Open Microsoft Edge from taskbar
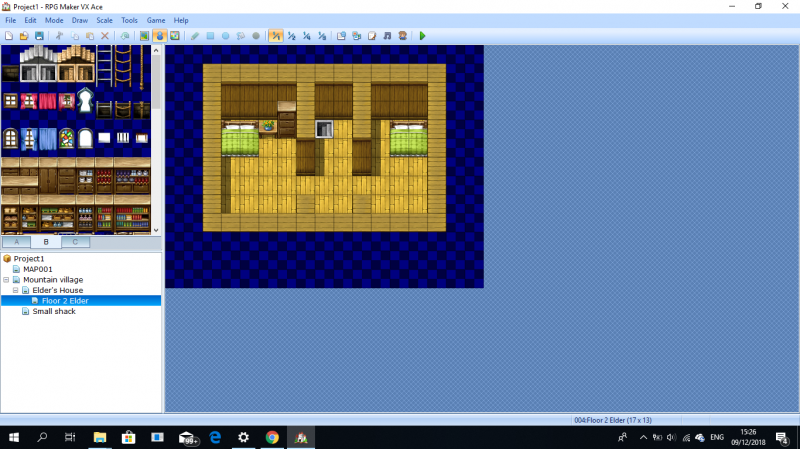 click(215, 437)
